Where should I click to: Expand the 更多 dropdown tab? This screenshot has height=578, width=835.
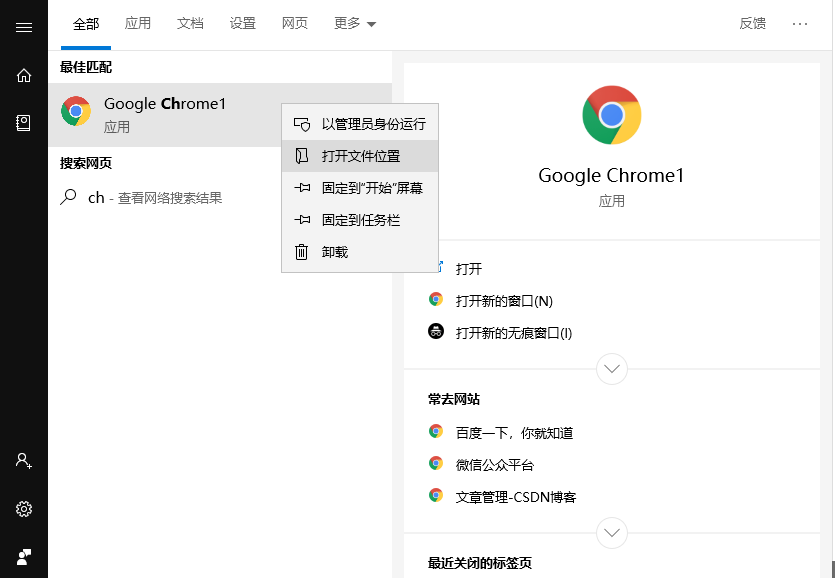[355, 23]
